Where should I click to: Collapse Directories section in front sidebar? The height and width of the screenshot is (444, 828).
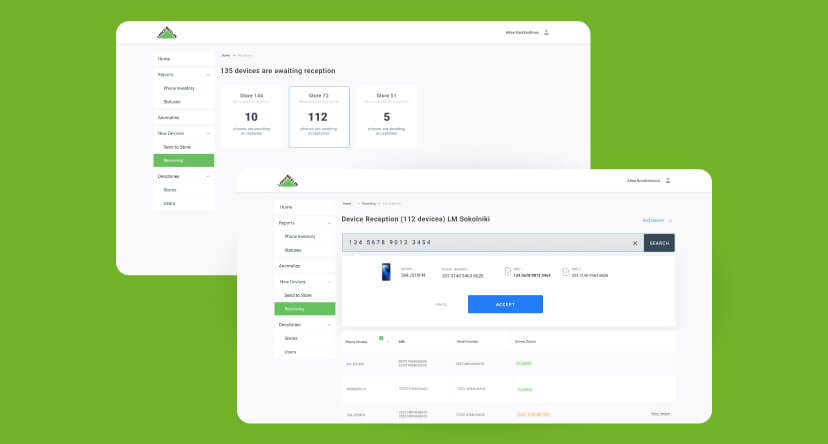(x=329, y=324)
